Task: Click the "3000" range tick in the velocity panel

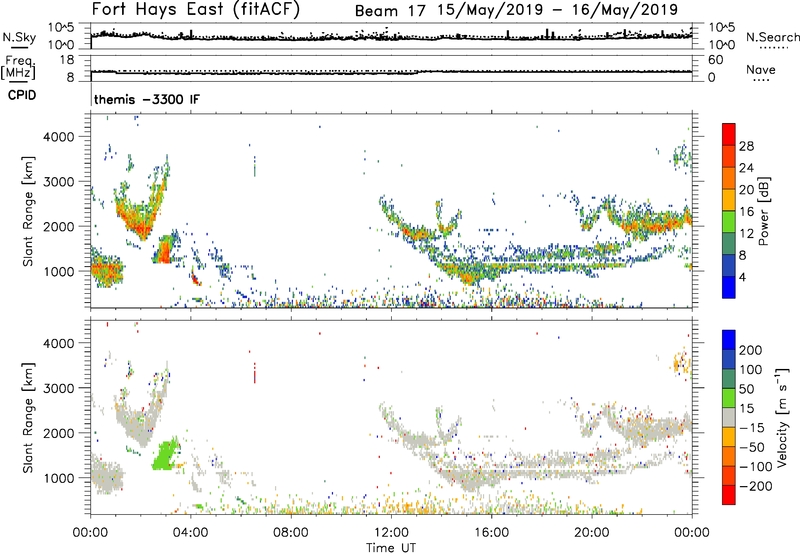Action: click(x=58, y=388)
